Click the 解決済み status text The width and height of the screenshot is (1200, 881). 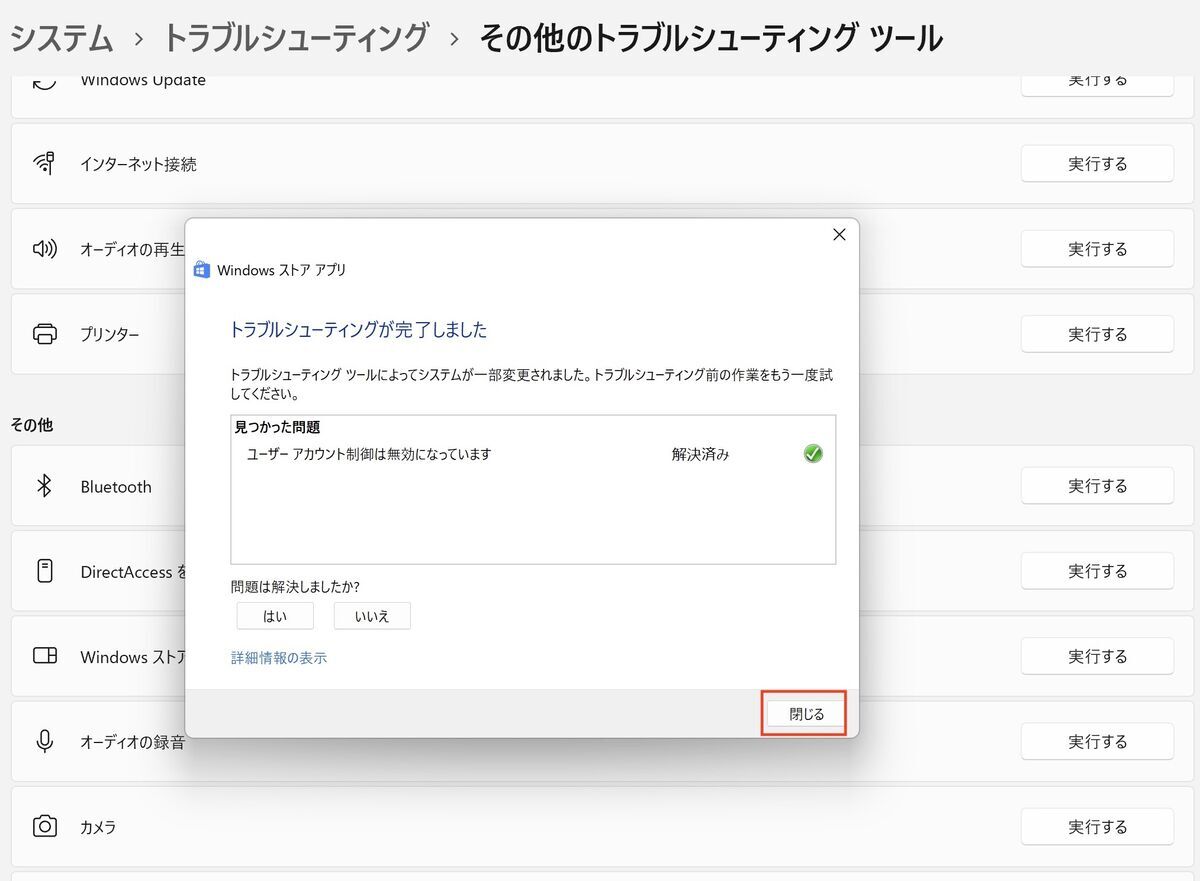click(700, 454)
